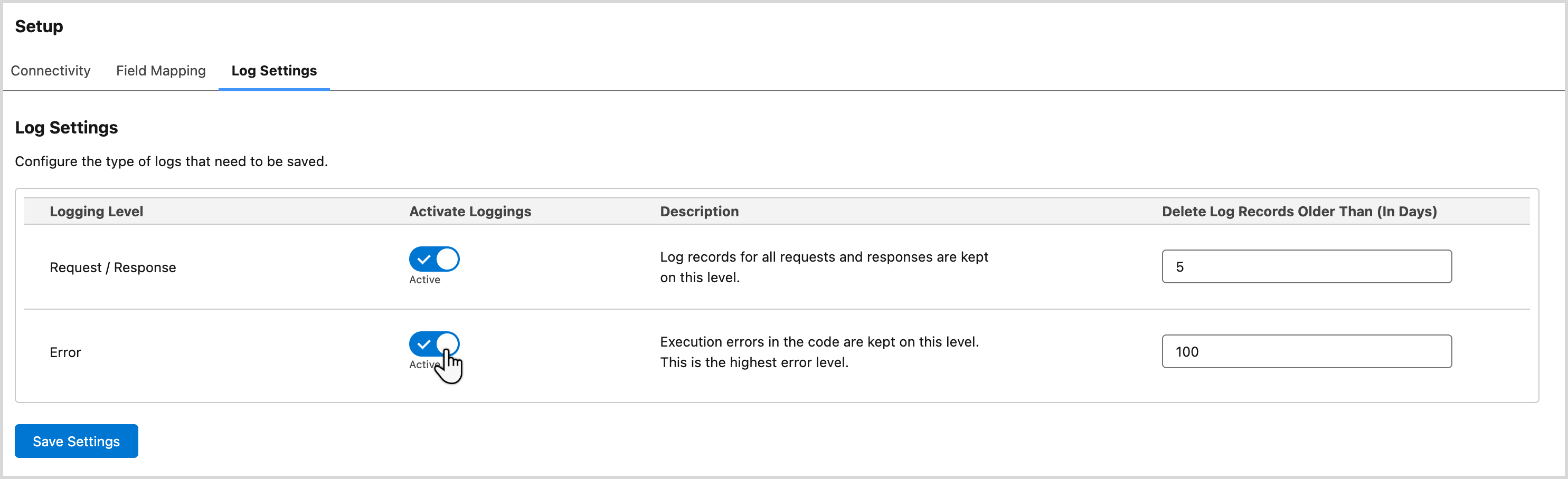Switch to the Connectivity tab
Image resolution: width=1568 pixels, height=479 pixels.
[51, 71]
